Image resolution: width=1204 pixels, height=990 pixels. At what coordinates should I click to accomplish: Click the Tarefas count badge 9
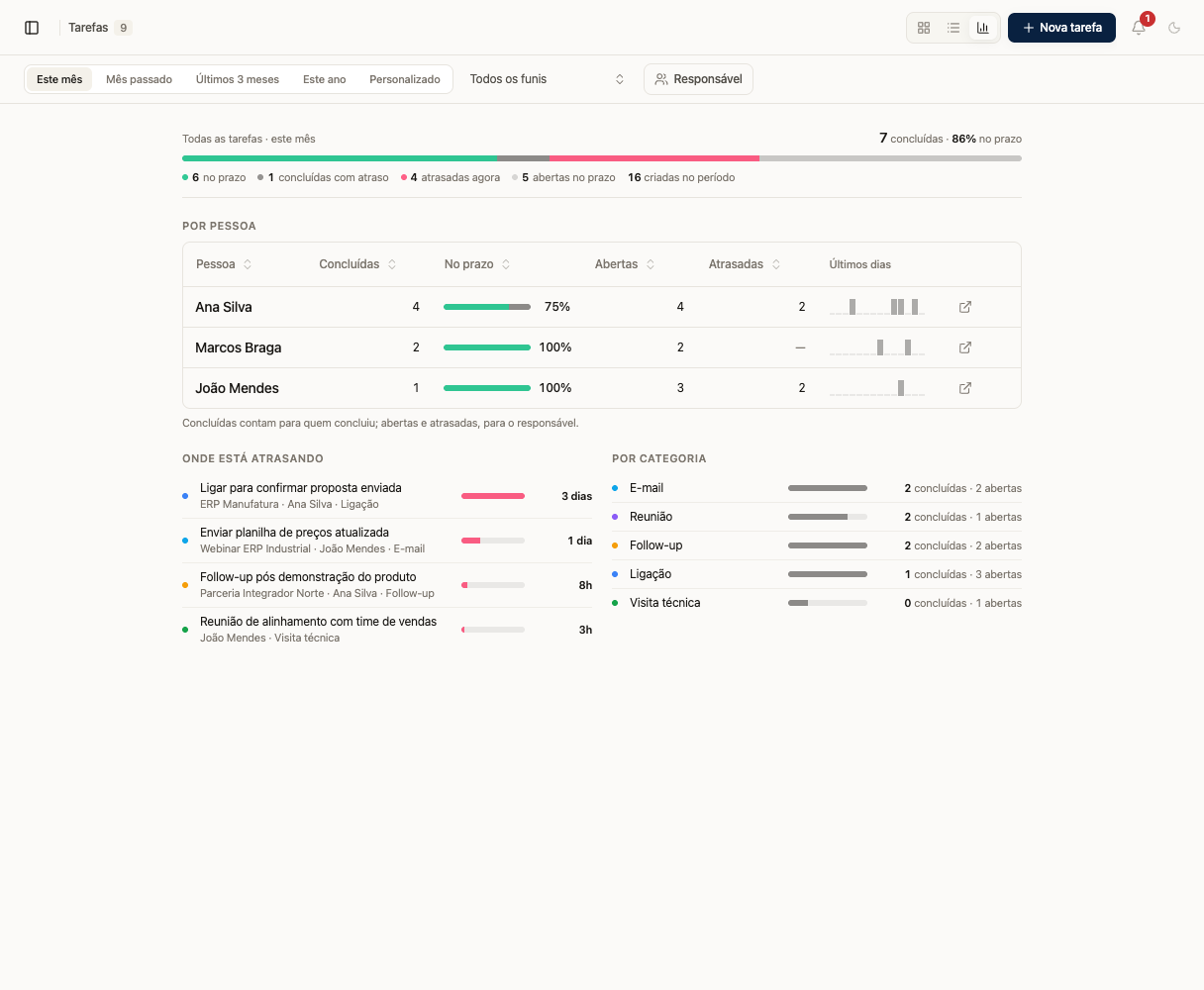124,28
